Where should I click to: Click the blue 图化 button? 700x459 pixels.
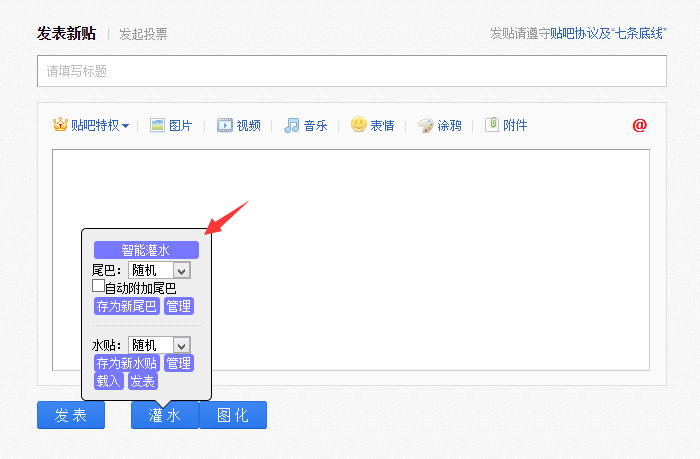coord(233,415)
